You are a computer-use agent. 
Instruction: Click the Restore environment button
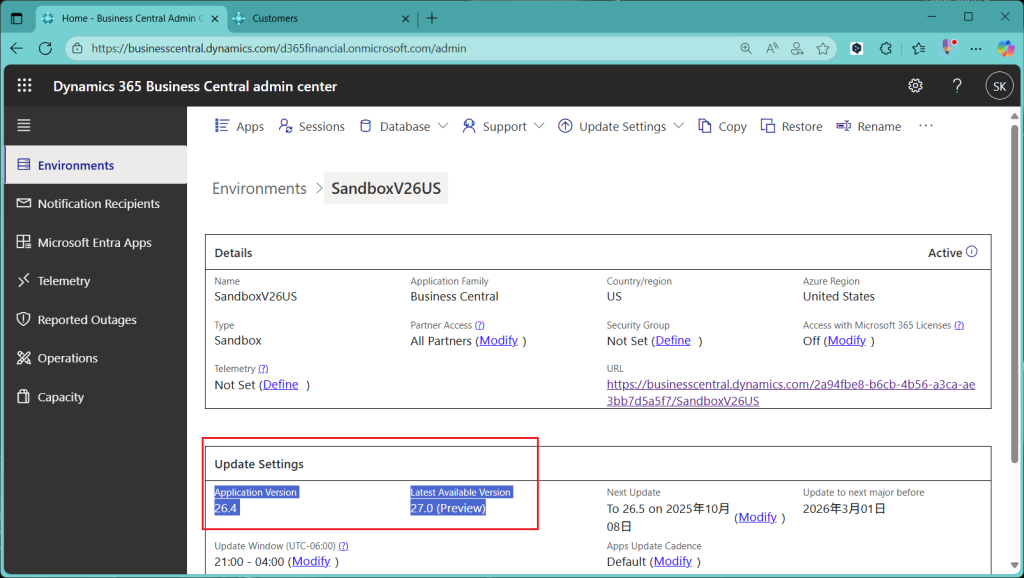coord(791,126)
